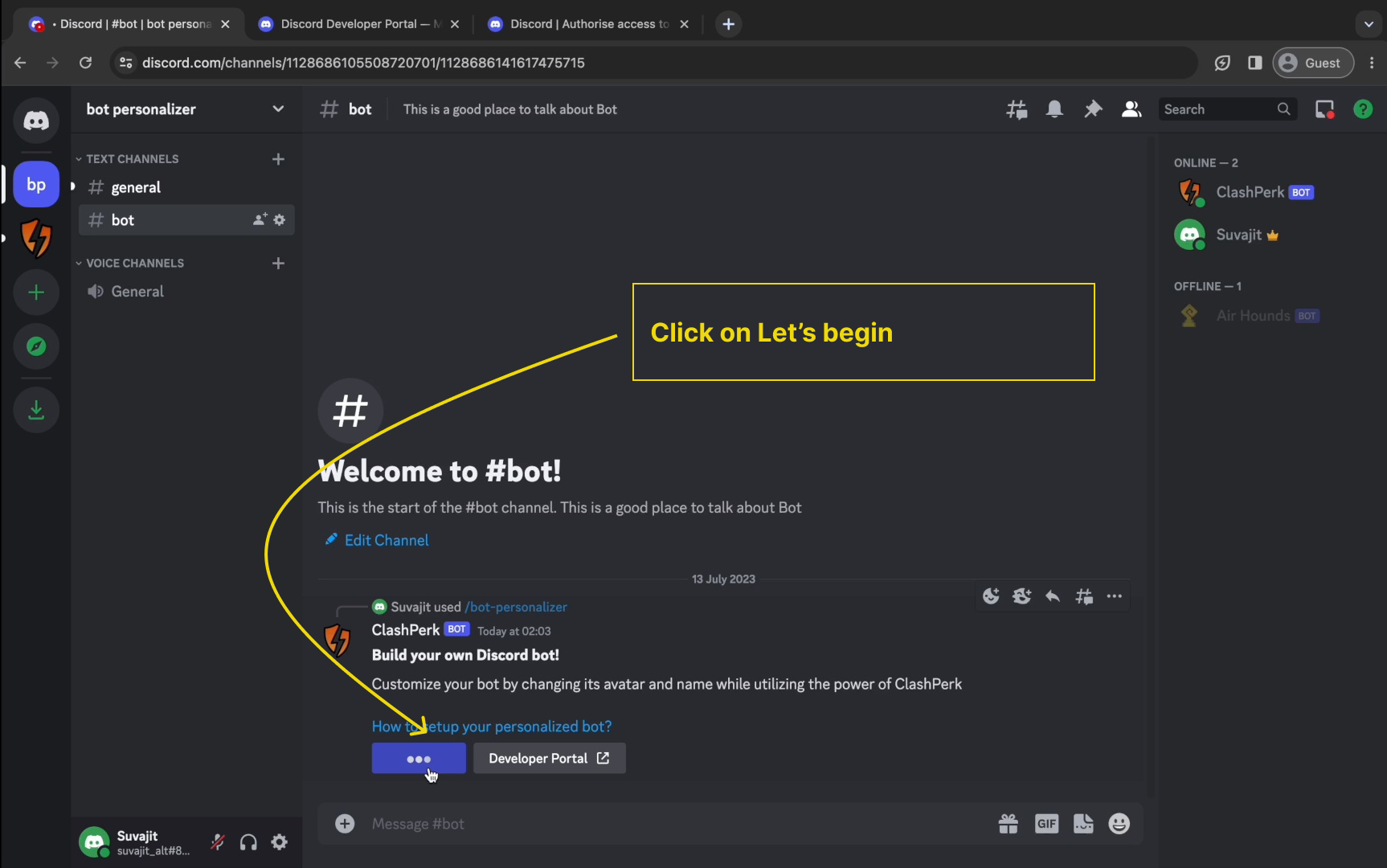
Task: Click Explore Discoverable Servers compass icon
Action: [36, 346]
